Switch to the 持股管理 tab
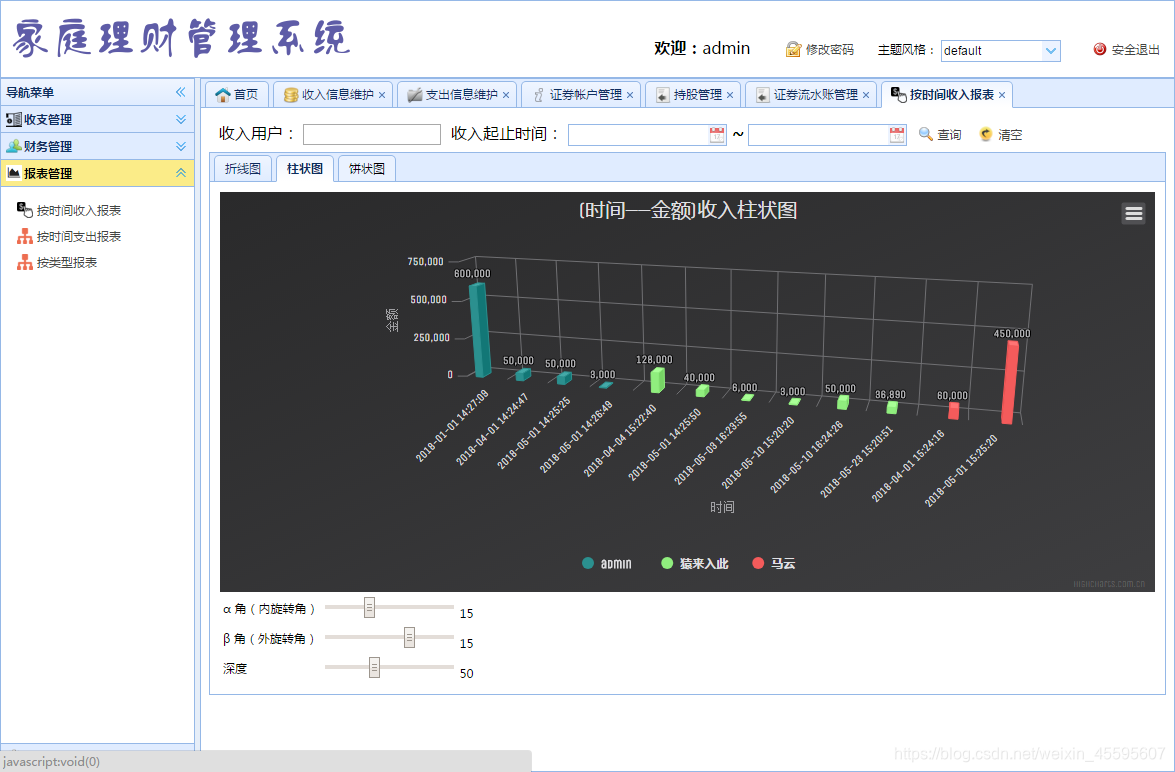 [692, 94]
